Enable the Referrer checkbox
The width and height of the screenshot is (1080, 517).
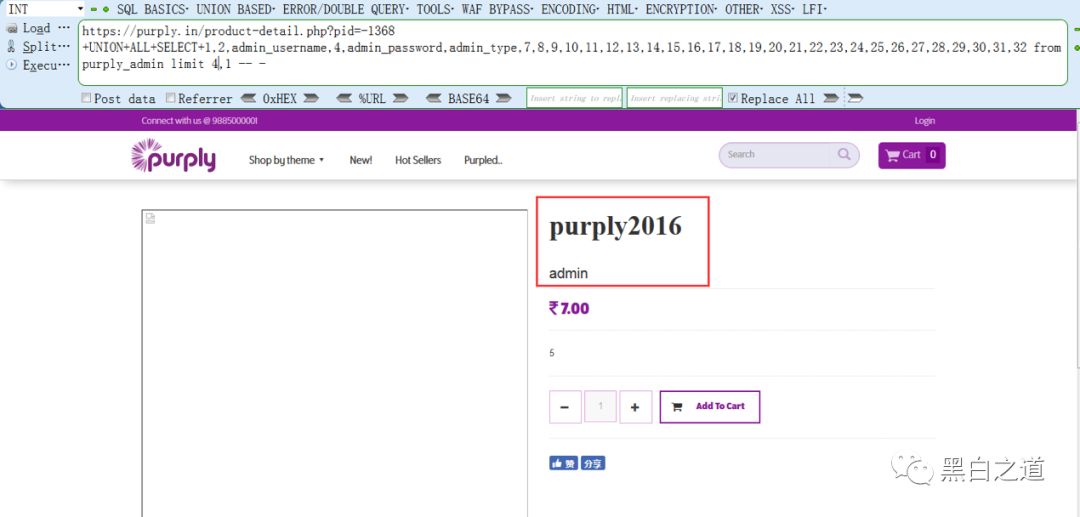pos(171,98)
